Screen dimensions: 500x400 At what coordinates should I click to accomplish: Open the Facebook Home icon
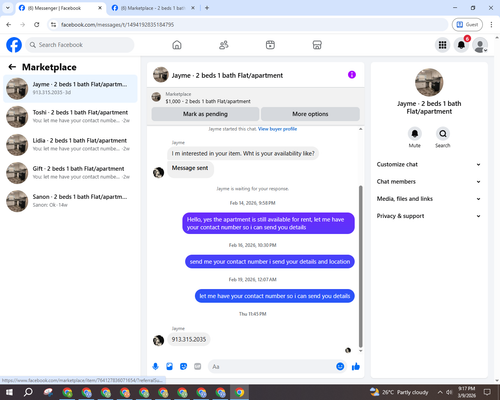(x=177, y=45)
